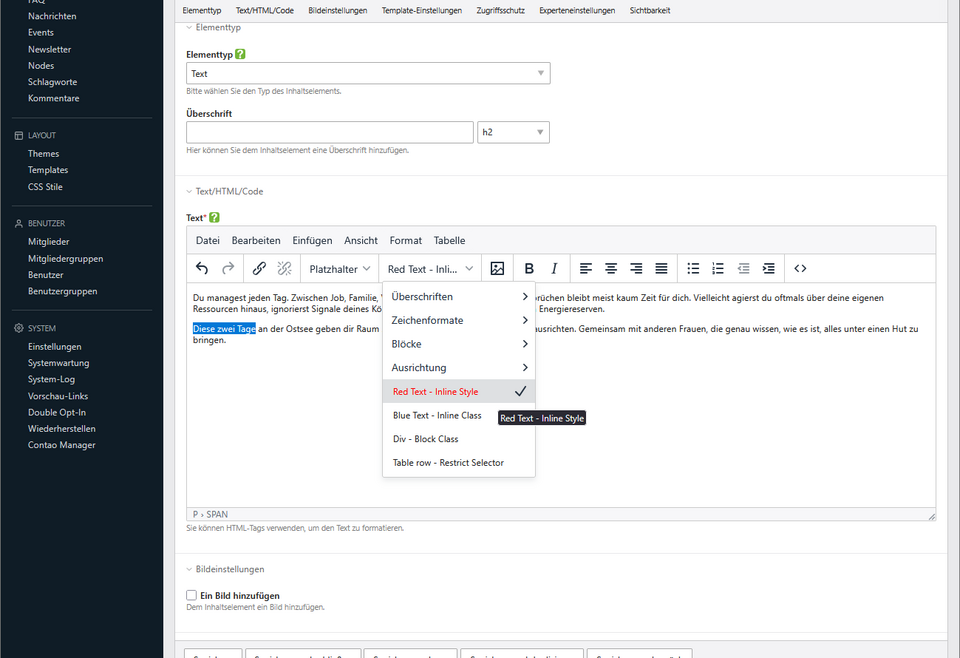Open Contao Manager in sidebar
960x658 pixels.
[x=62, y=445]
